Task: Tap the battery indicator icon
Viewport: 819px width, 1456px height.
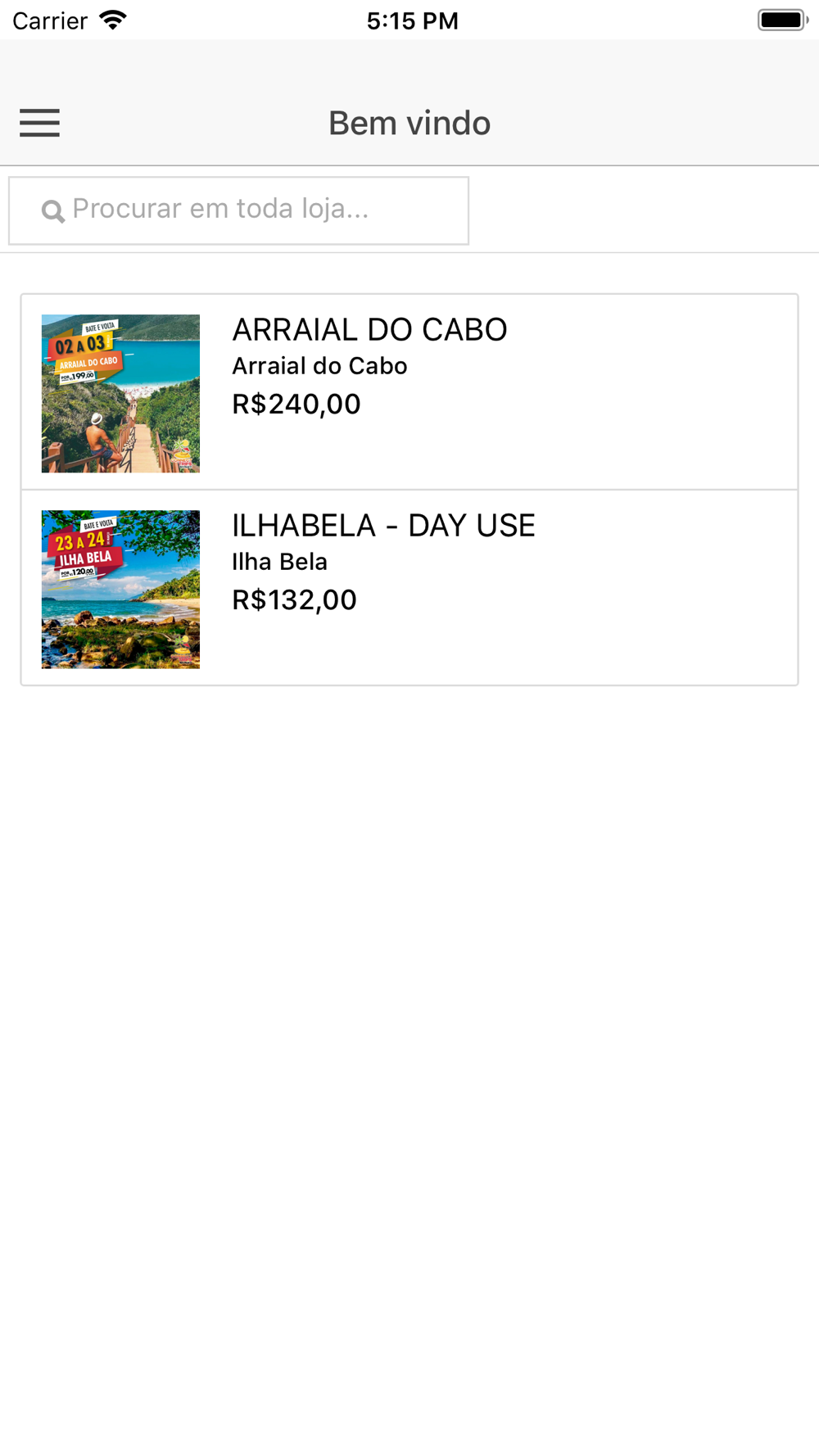Action: tap(782, 20)
